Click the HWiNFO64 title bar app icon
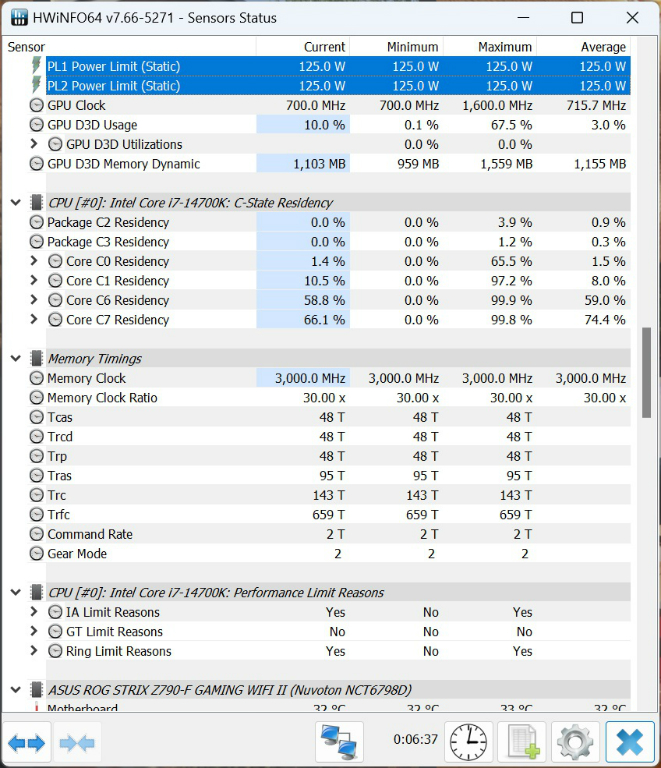The height and width of the screenshot is (768, 661). [18, 18]
